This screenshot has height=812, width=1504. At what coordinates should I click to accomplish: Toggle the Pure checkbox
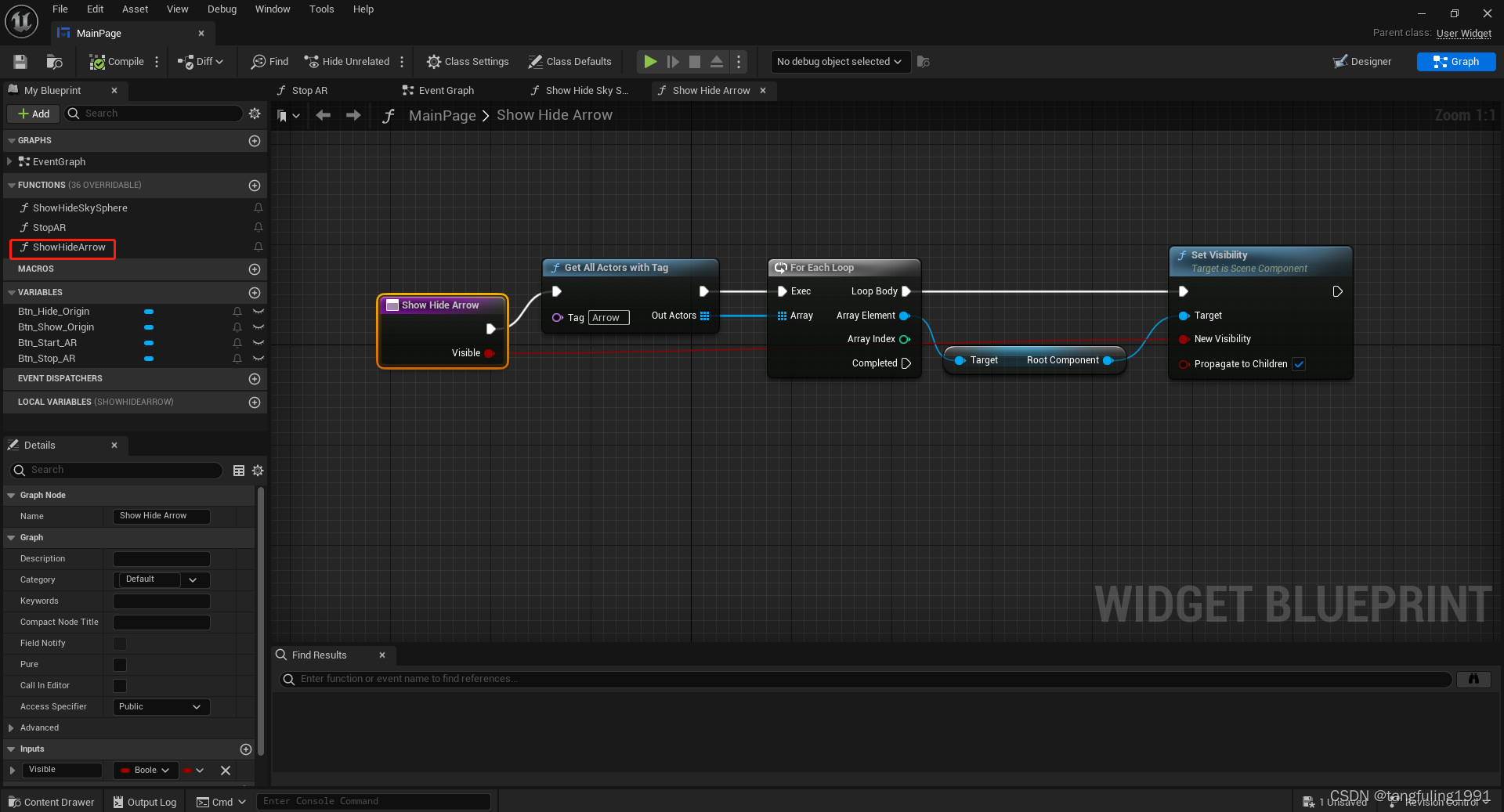(x=120, y=665)
